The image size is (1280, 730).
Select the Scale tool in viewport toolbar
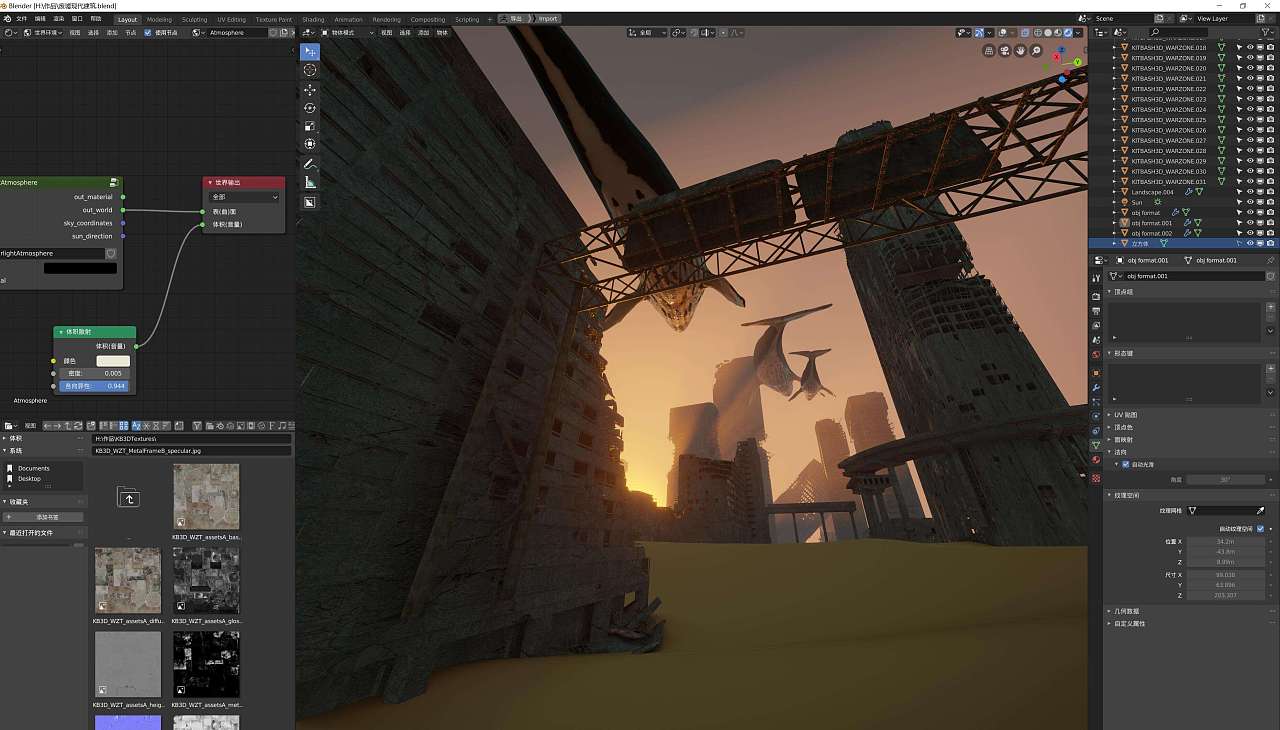click(310, 126)
